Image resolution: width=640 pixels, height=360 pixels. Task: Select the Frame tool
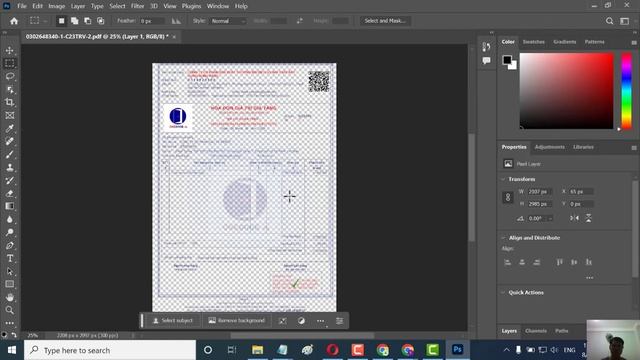(x=10, y=116)
